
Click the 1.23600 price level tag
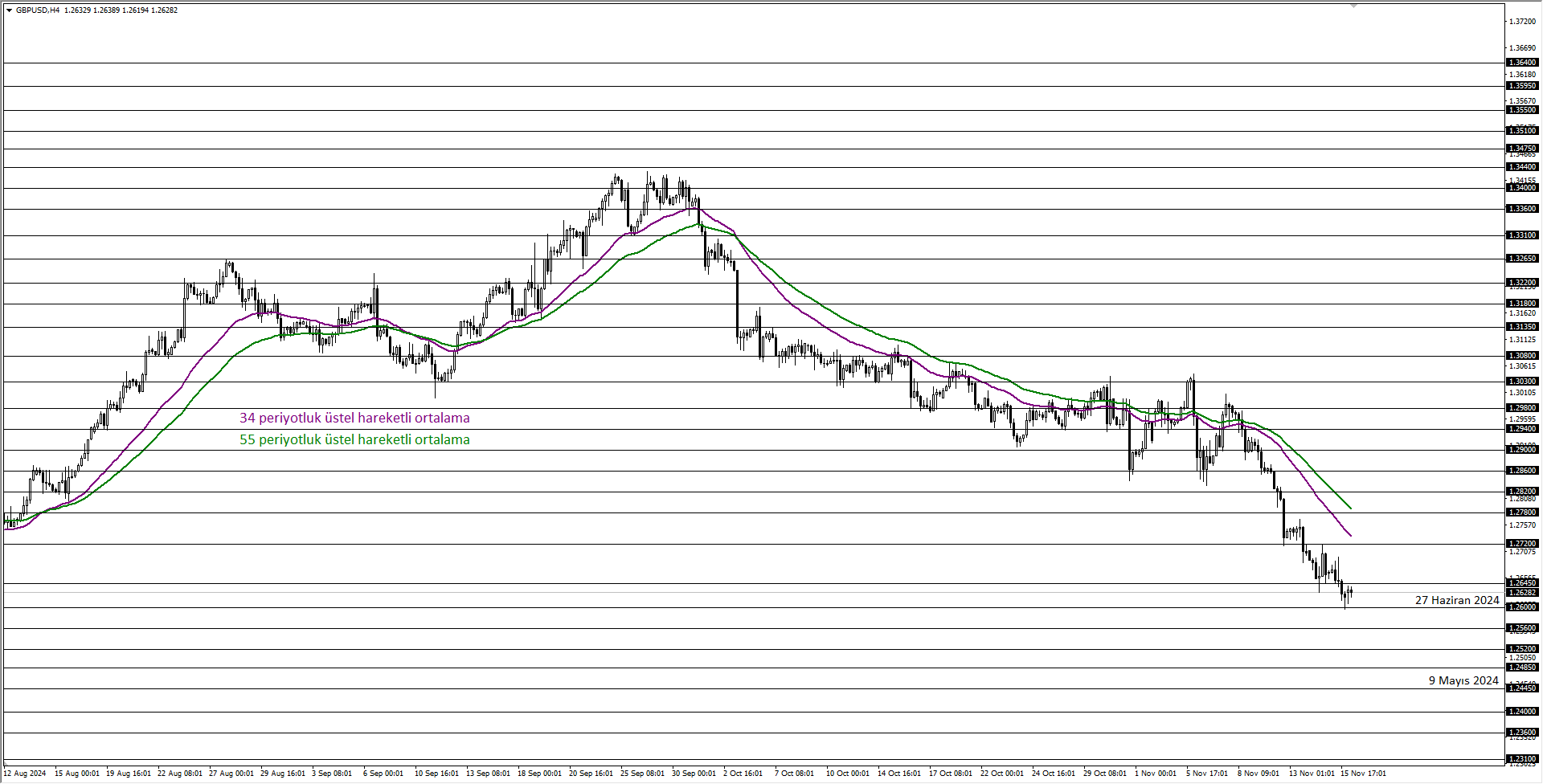click(x=1521, y=733)
